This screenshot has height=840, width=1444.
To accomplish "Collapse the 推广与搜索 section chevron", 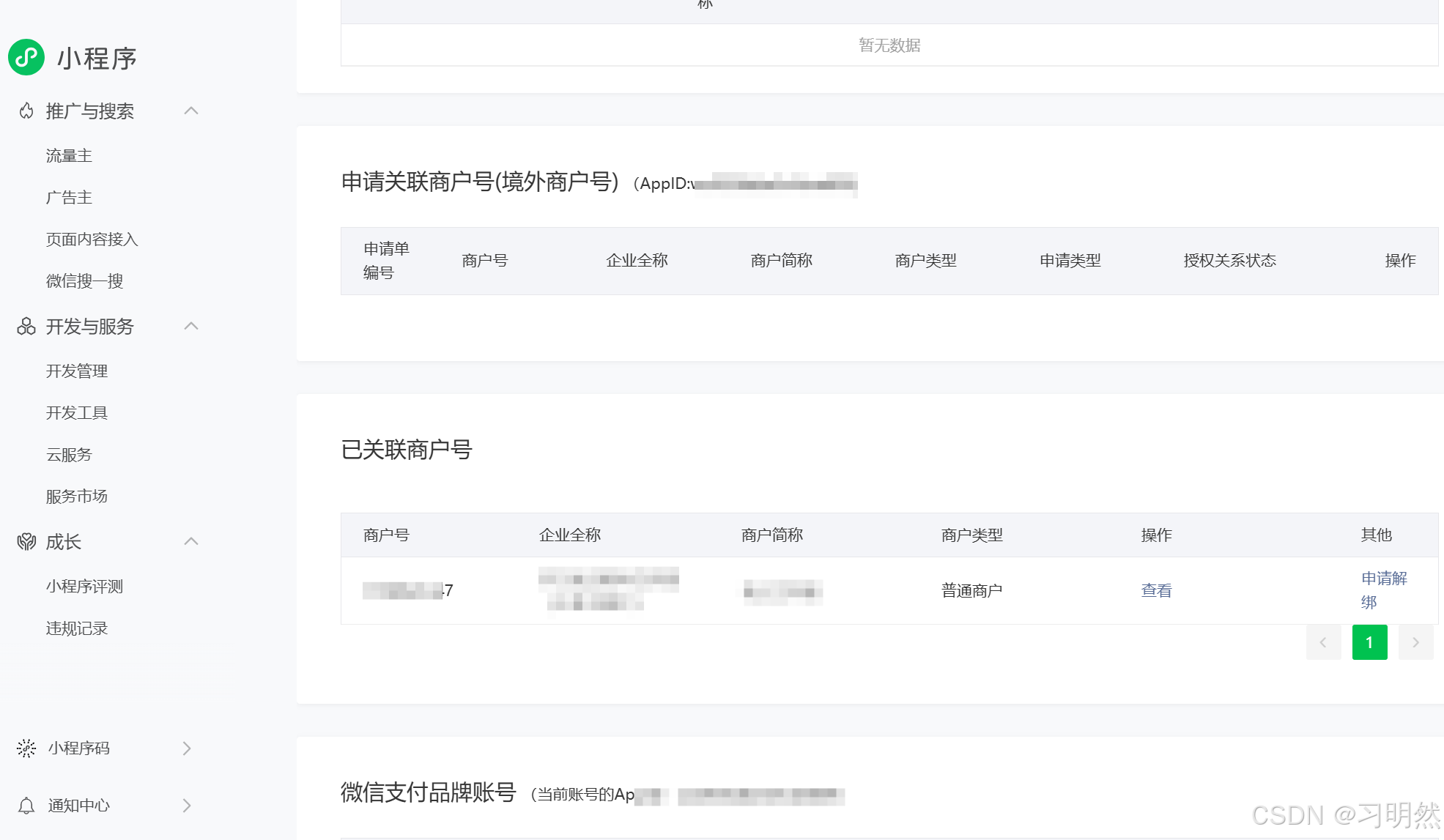I will tap(191, 111).
